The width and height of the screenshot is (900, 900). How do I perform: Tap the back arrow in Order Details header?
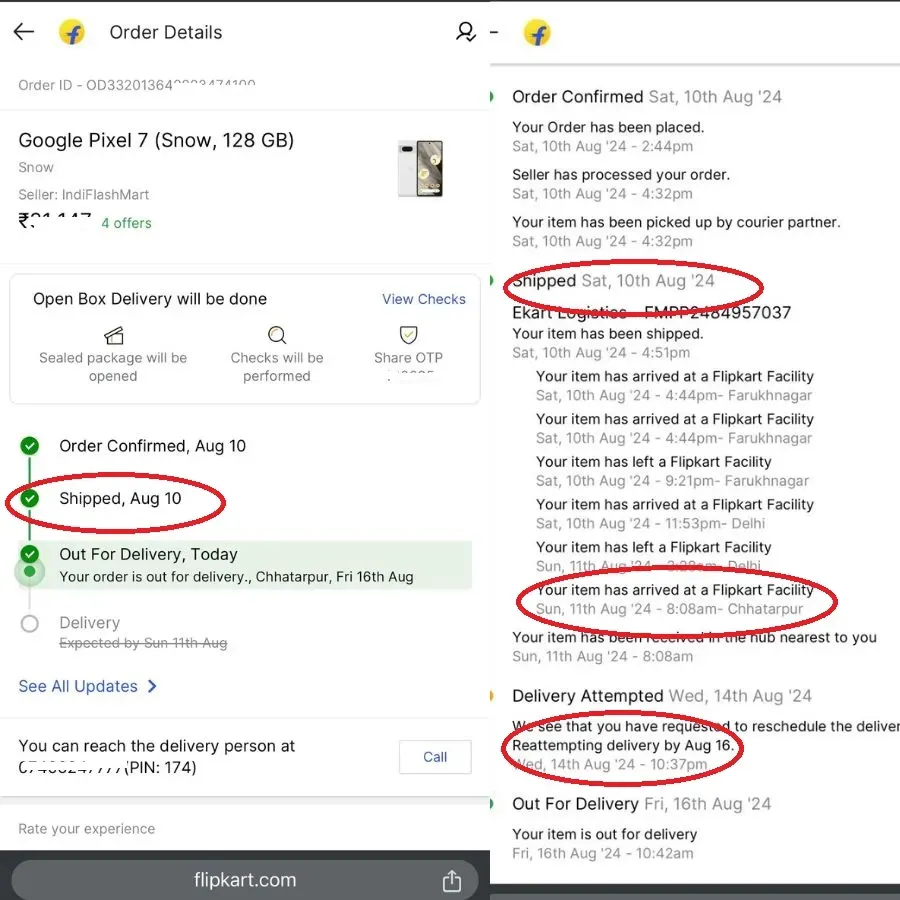[x=24, y=32]
